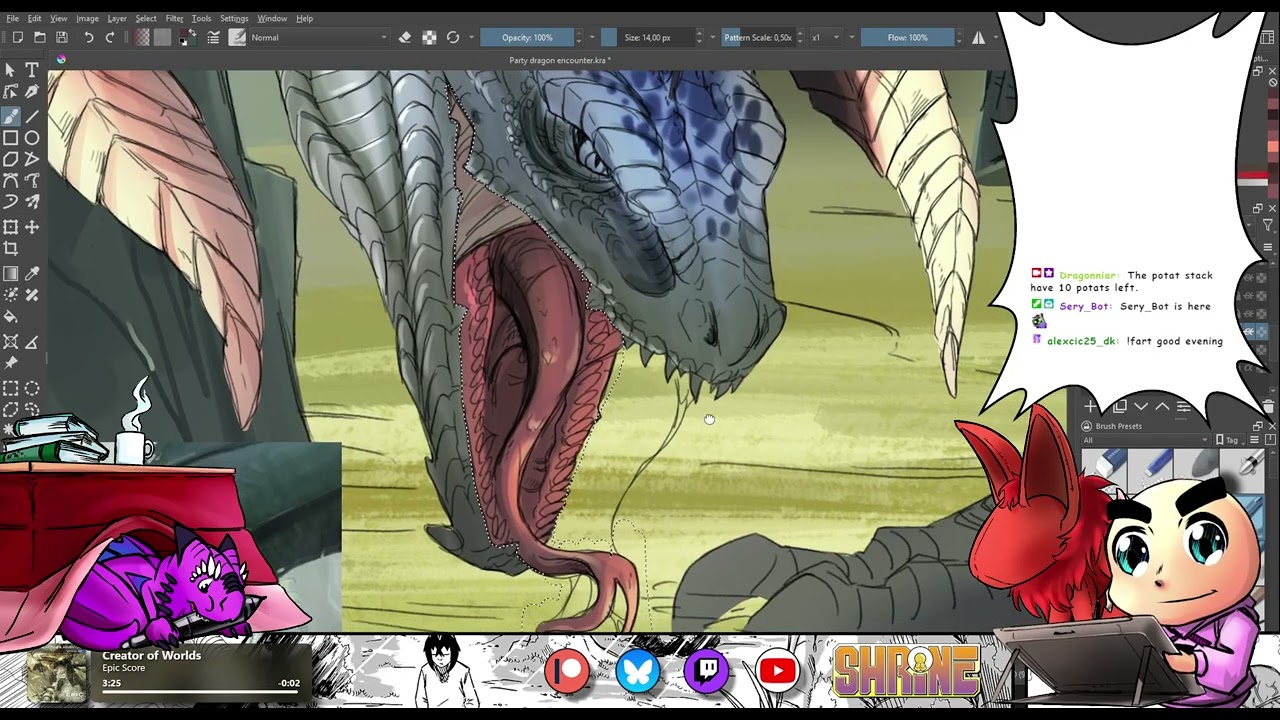Activate the Move tool

(x=32, y=227)
